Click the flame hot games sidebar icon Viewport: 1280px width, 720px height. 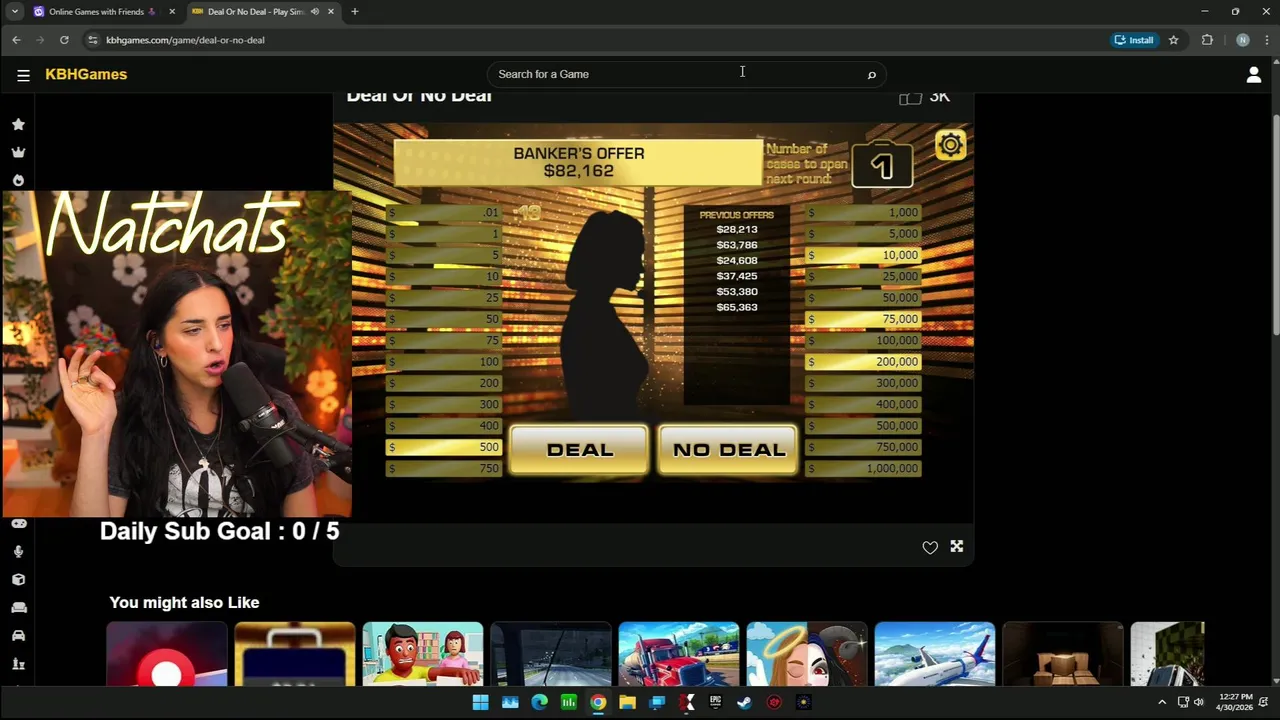coord(18,180)
